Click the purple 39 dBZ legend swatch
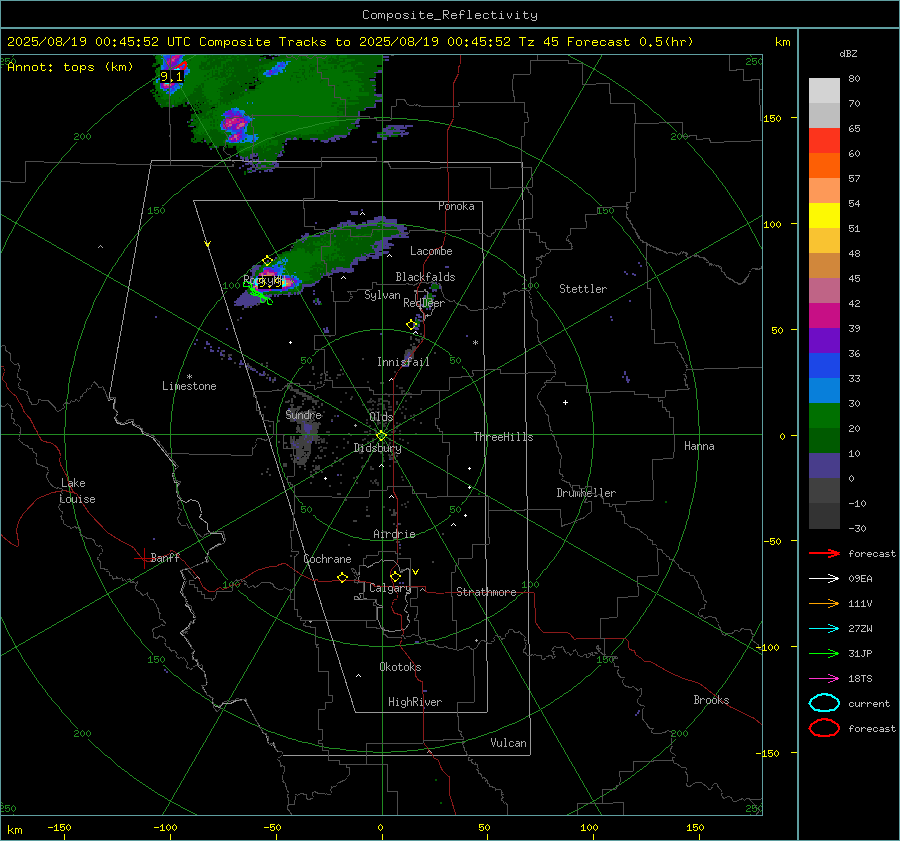 click(824, 340)
